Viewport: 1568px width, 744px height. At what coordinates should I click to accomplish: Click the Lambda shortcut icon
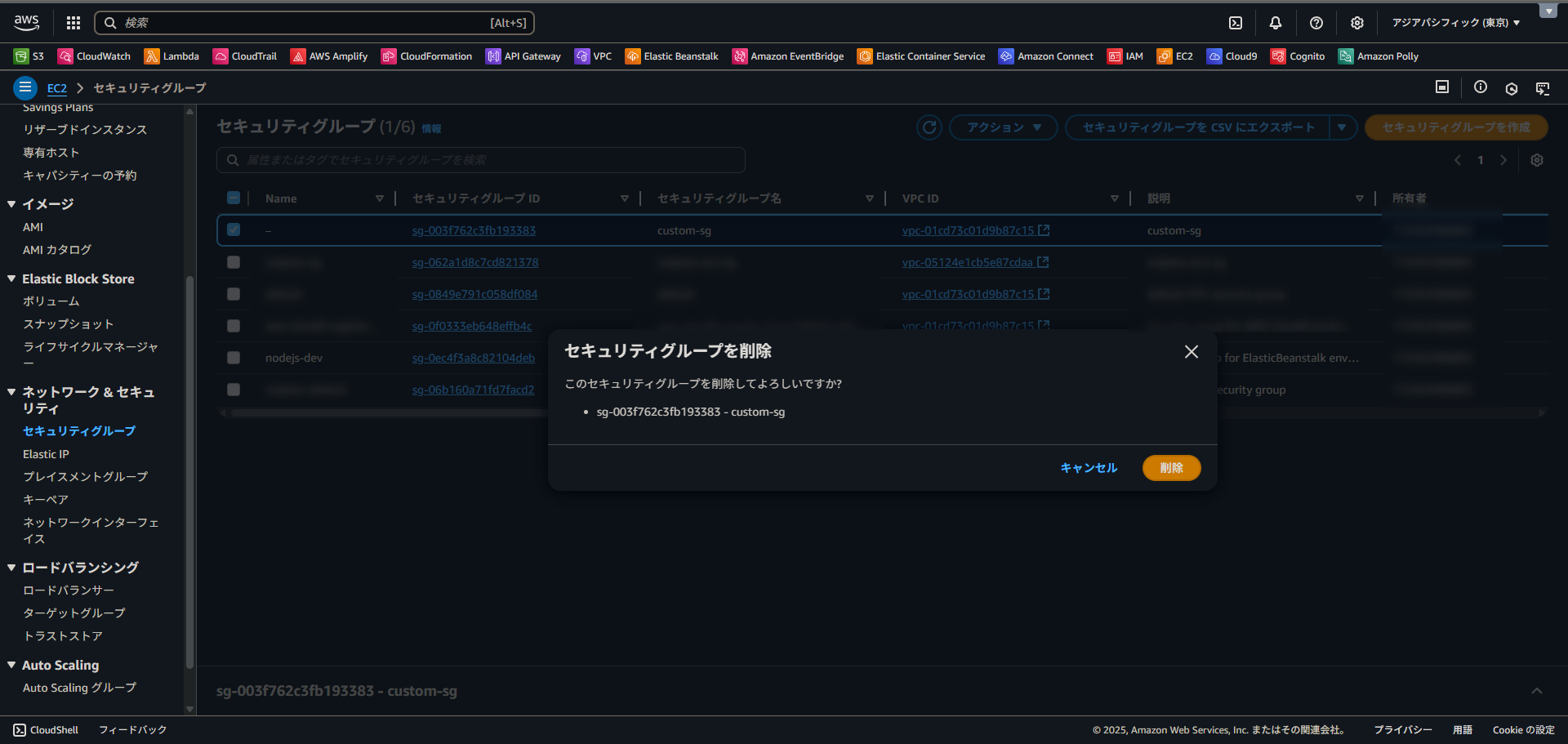pos(152,56)
